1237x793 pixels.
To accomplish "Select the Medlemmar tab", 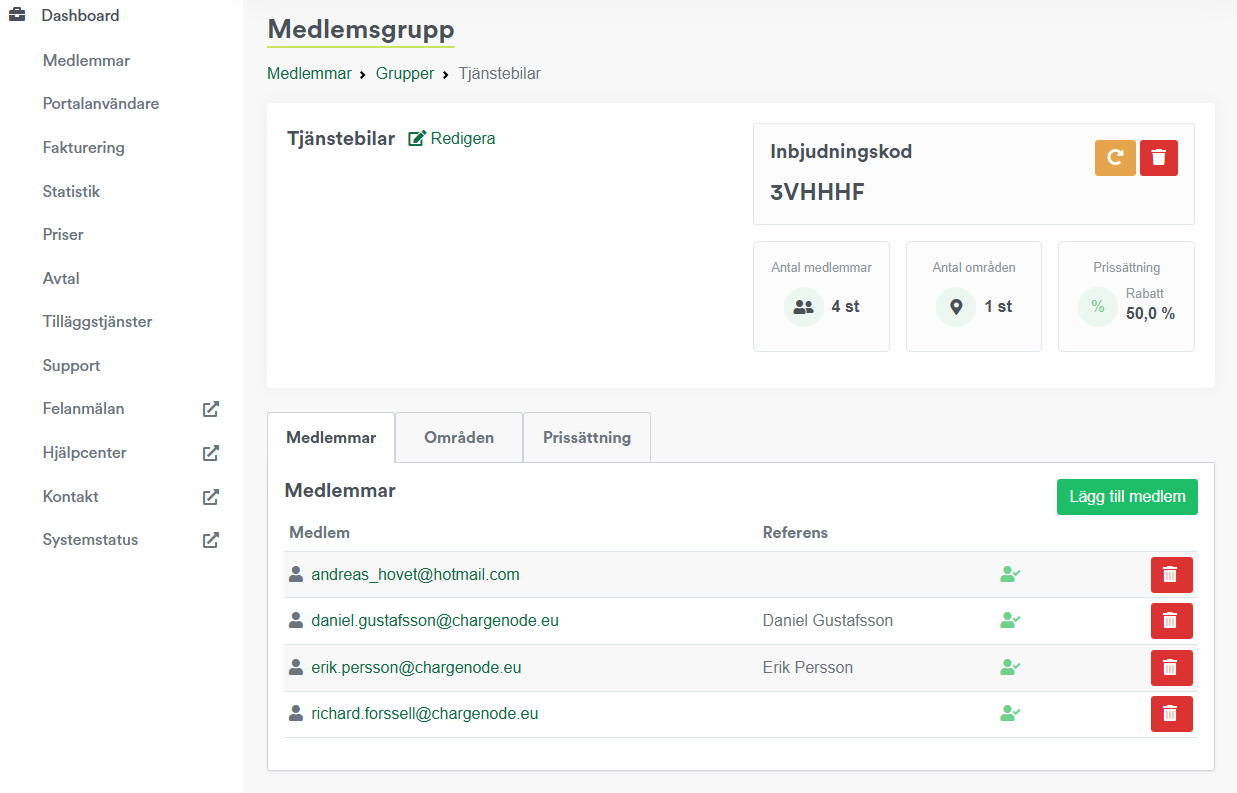I will (331, 438).
